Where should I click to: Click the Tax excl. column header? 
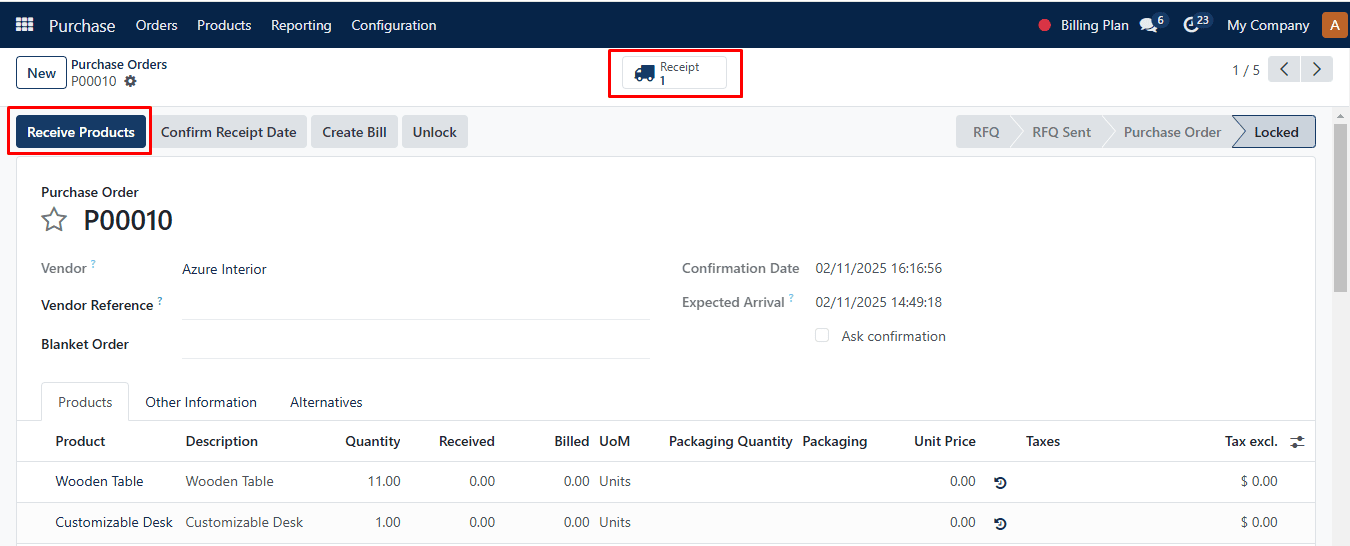coord(1251,441)
